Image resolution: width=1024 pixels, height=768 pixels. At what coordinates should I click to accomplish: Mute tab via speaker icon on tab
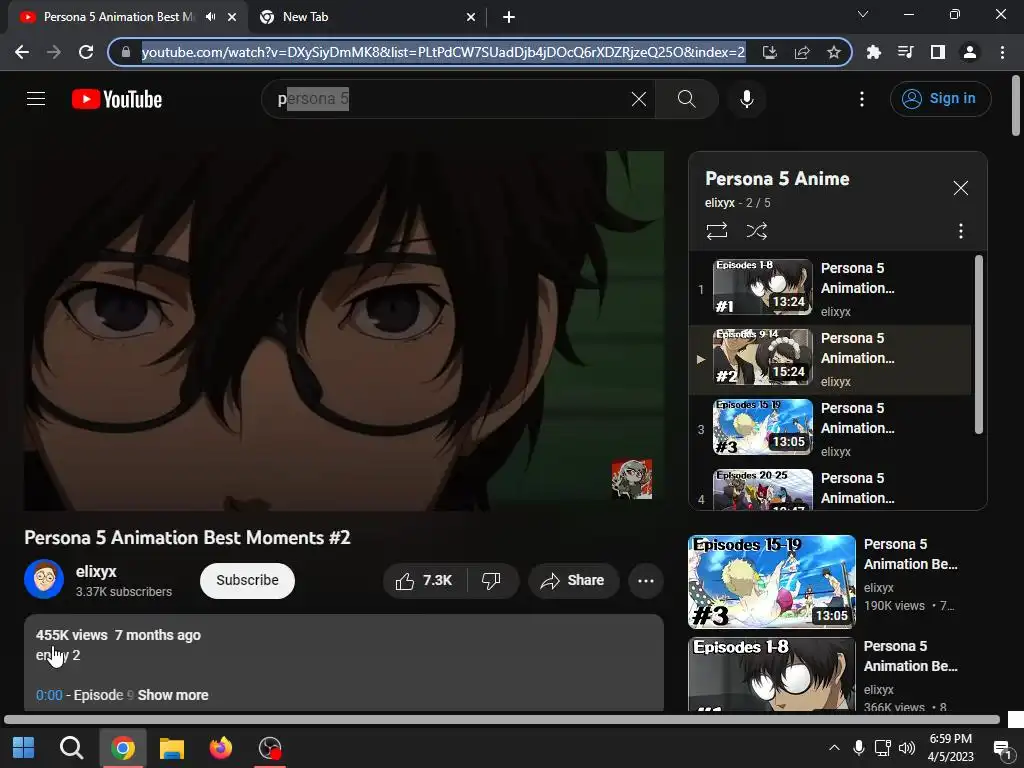210,17
